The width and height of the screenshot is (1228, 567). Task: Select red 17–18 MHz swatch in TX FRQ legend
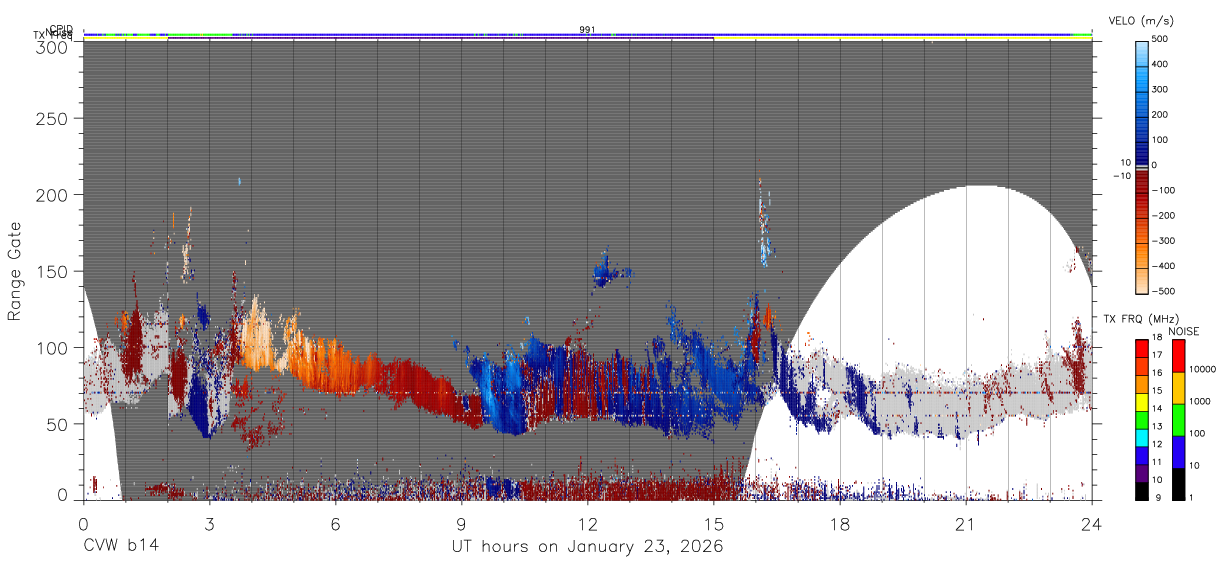click(1141, 349)
